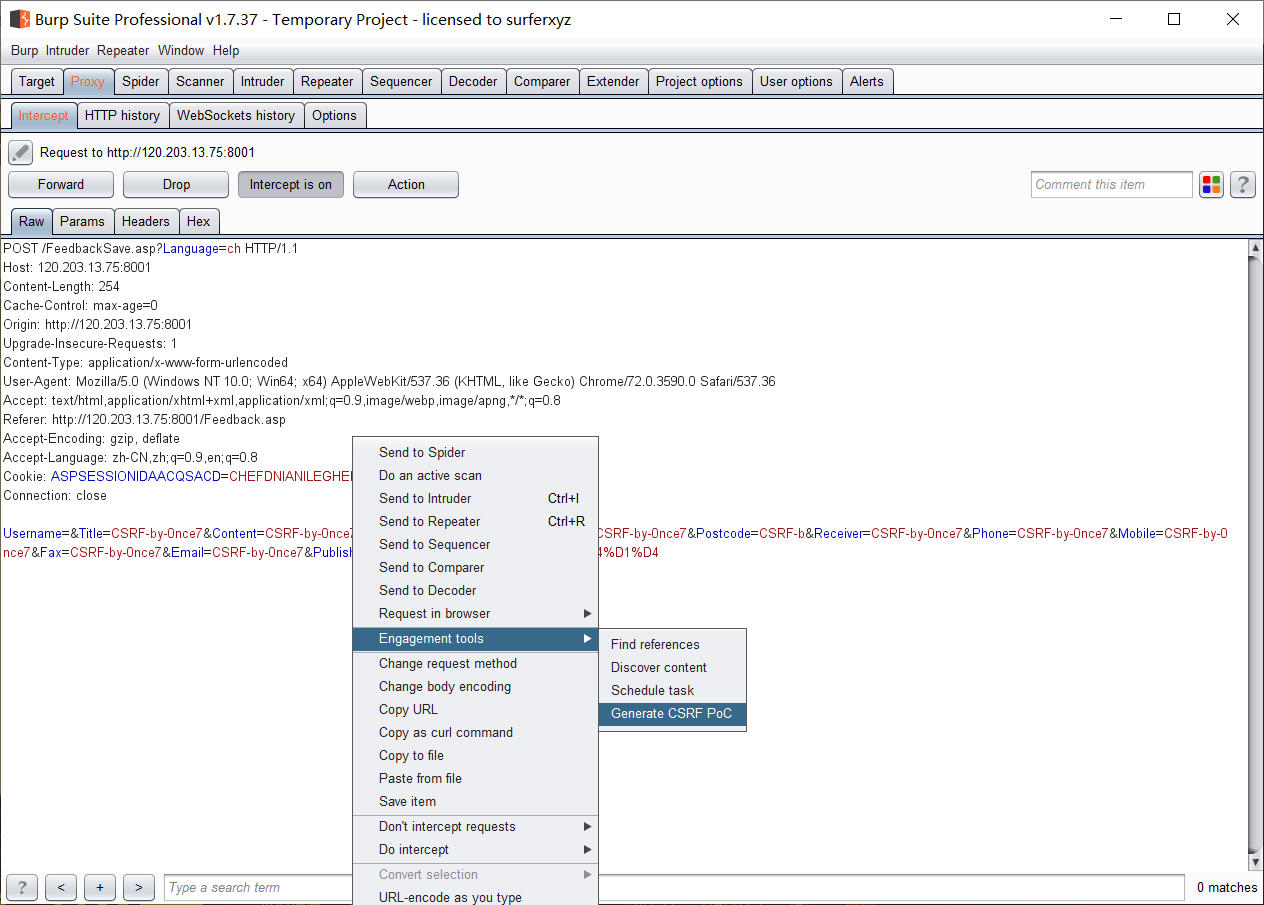Open the proxy Options tab
The width and height of the screenshot is (1264, 905).
[x=334, y=116]
